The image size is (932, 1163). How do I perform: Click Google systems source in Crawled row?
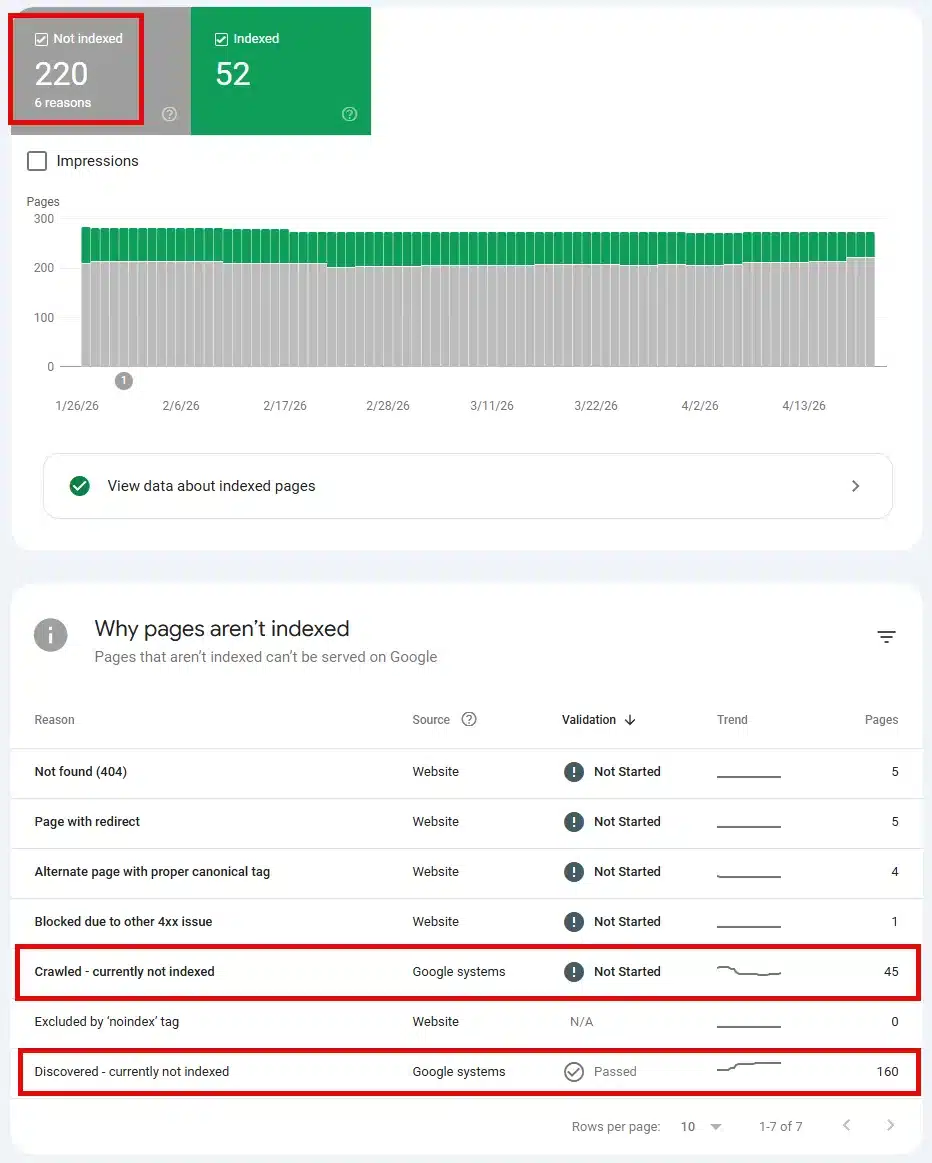coord(459,972)
